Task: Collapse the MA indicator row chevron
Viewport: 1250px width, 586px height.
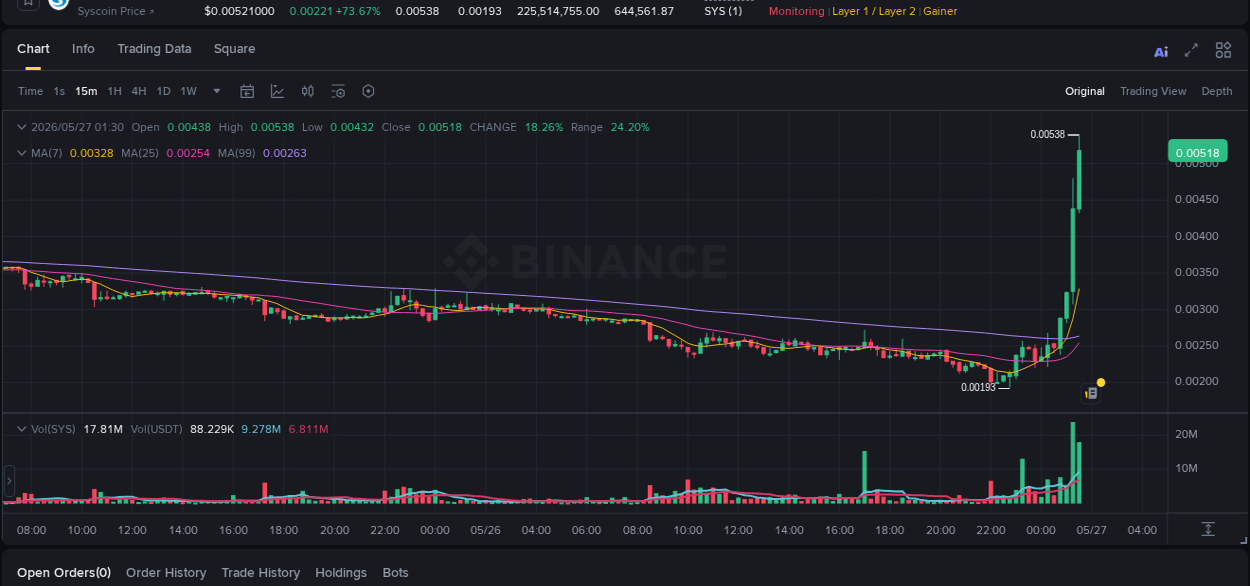Action: point(22,153)
